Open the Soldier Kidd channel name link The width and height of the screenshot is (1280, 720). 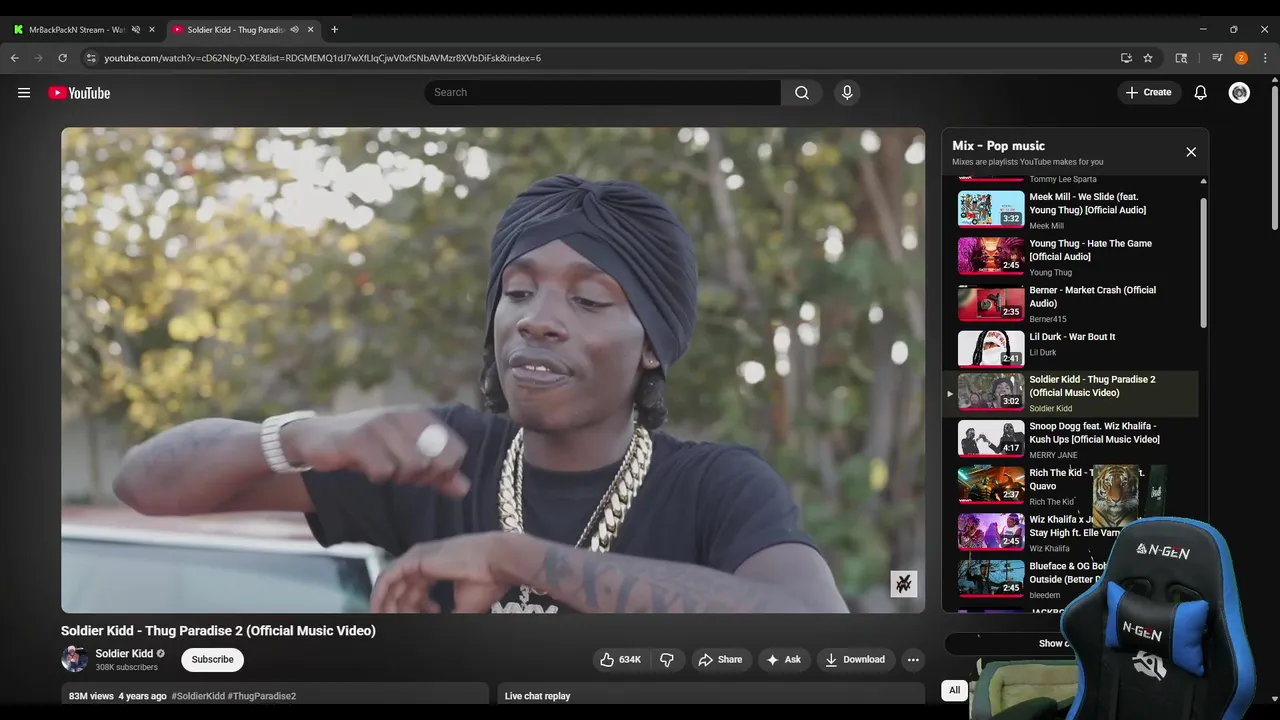[124, 654]
